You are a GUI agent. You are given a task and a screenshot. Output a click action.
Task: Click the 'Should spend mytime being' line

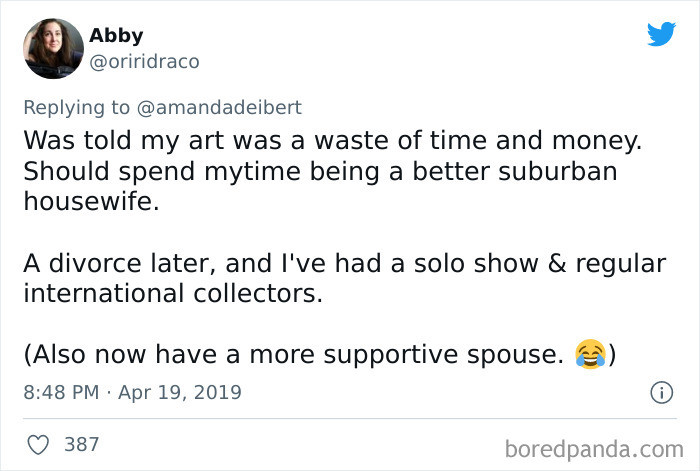(320, 170)
